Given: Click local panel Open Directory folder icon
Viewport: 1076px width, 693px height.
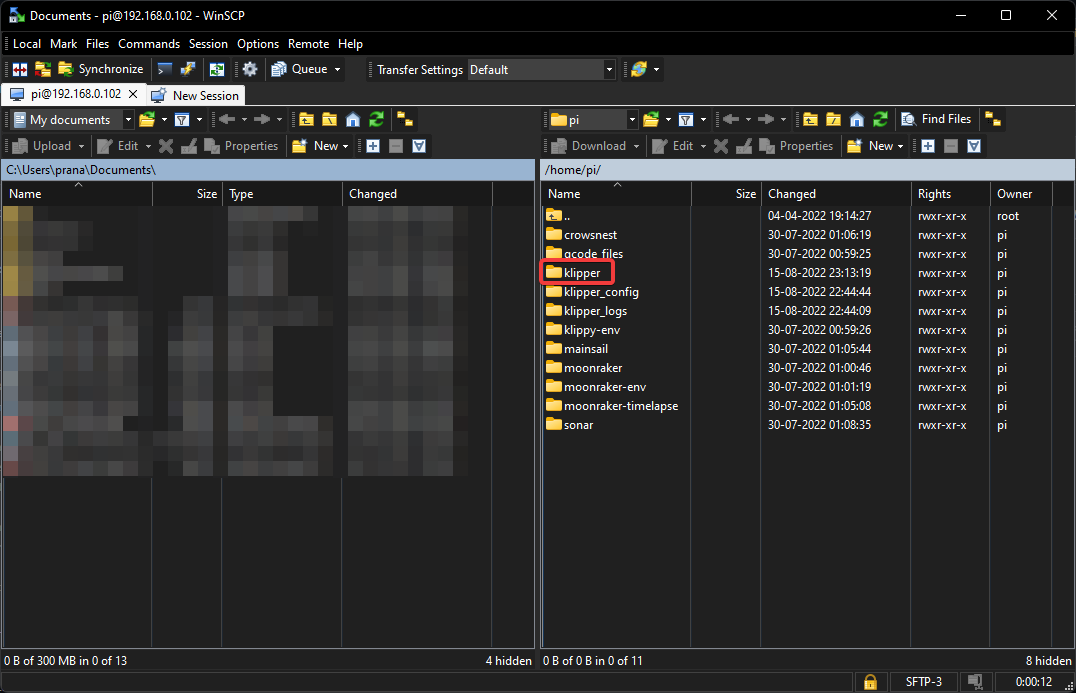Looking at the screenshot, I should tap(147, 119).
